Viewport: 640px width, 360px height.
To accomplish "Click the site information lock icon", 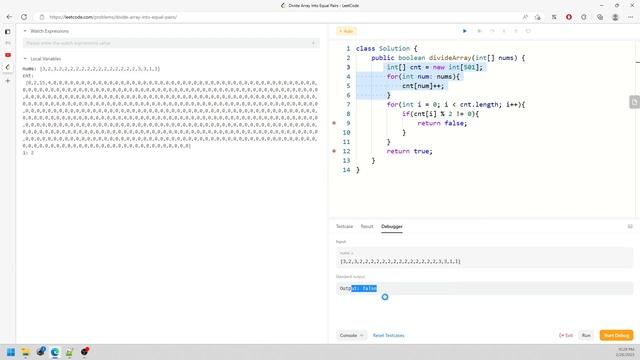I will 42,17.
